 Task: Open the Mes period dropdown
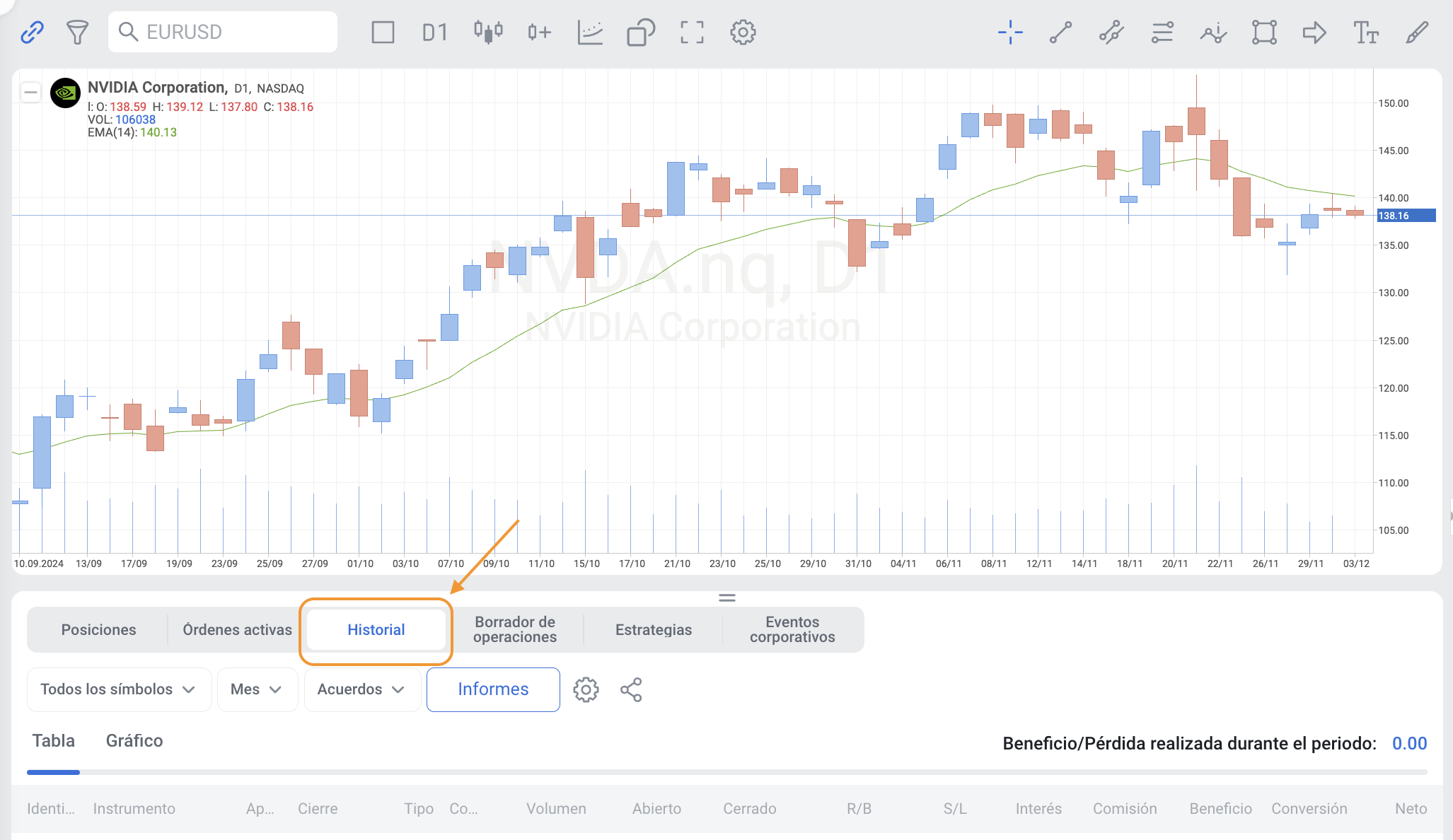pyautogui.click(x=257, y=689)
